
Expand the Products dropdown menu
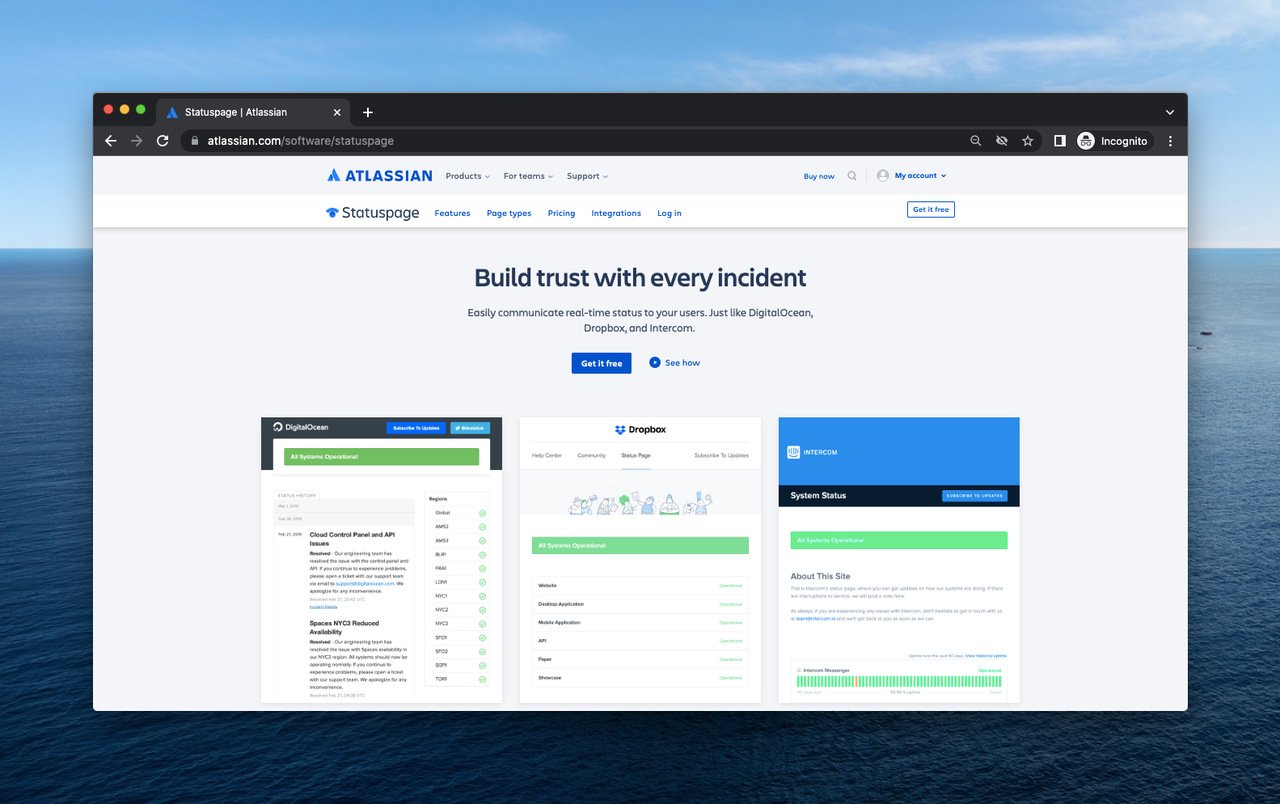(467, 176)
